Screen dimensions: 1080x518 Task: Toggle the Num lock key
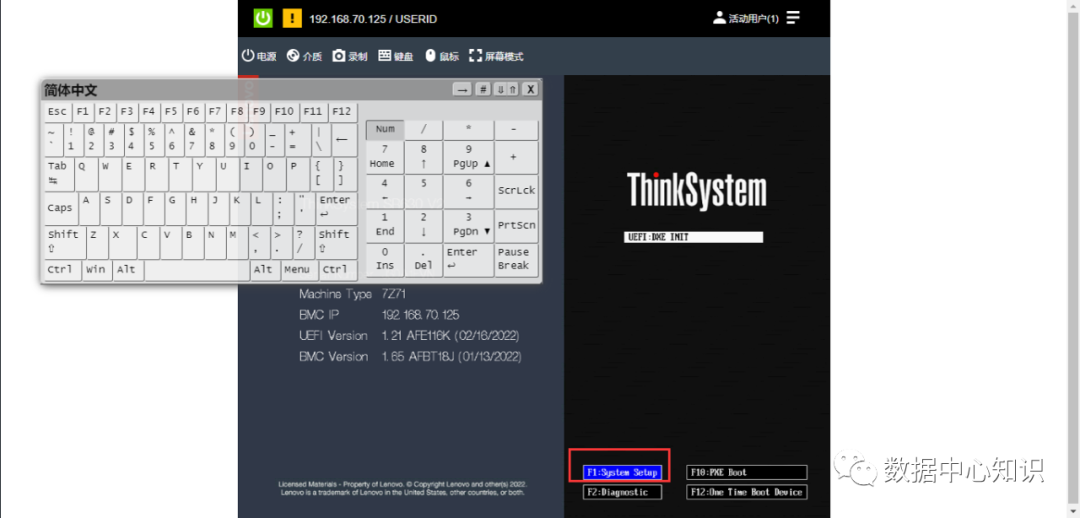click(x=385, y=130)
